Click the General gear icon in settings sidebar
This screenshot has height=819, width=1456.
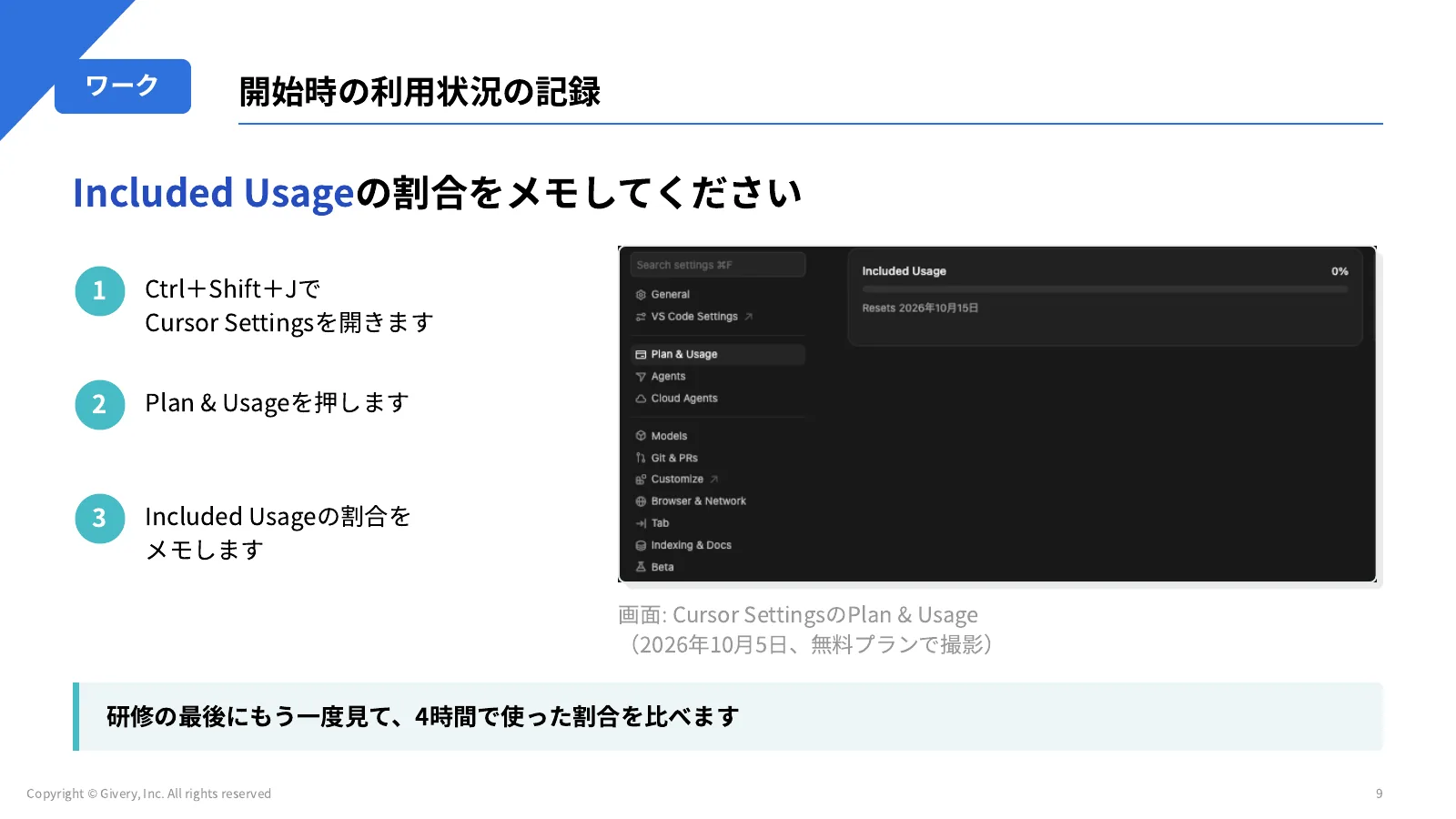tap(641, 295)
